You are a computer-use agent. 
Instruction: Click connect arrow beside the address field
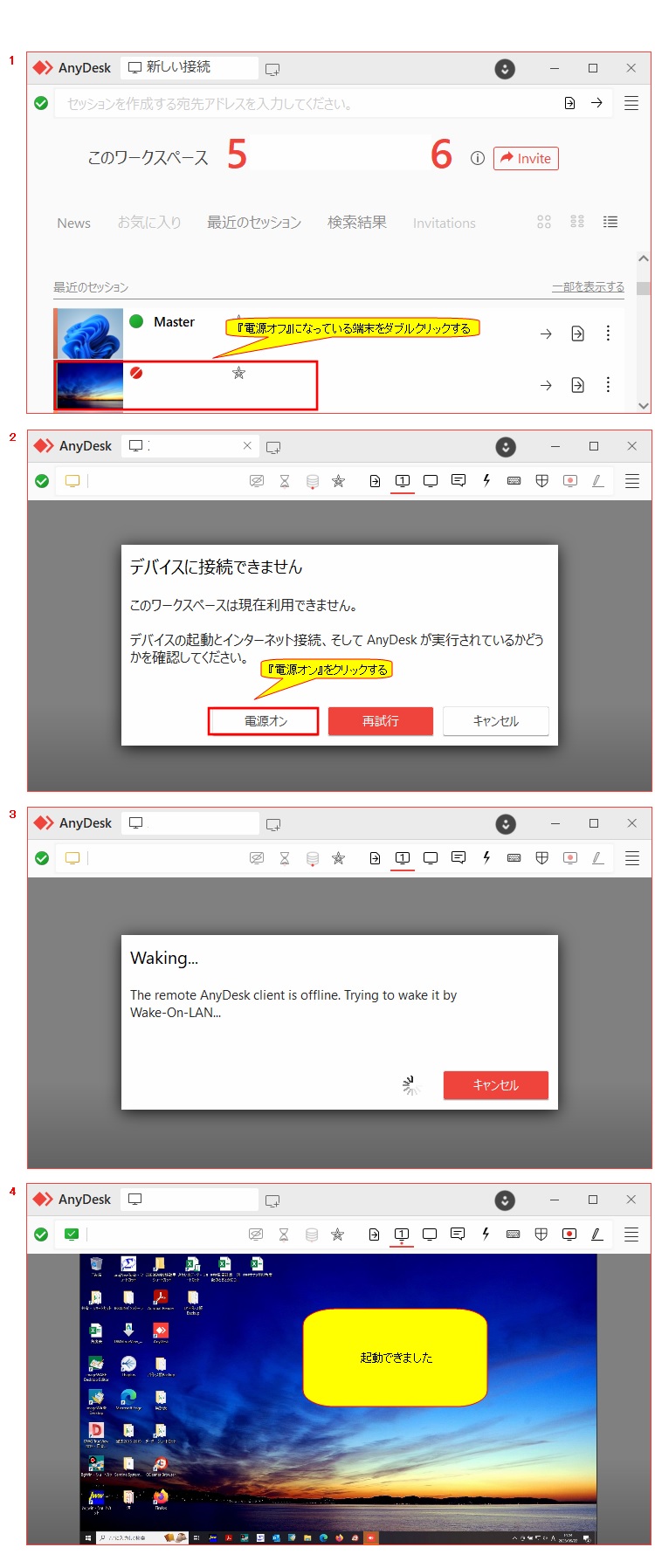point(596,103)
